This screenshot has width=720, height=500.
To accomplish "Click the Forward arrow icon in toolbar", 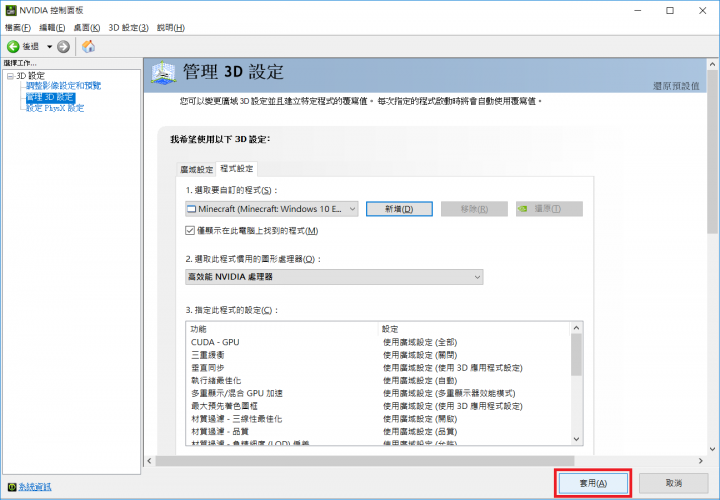I will 63,46.
